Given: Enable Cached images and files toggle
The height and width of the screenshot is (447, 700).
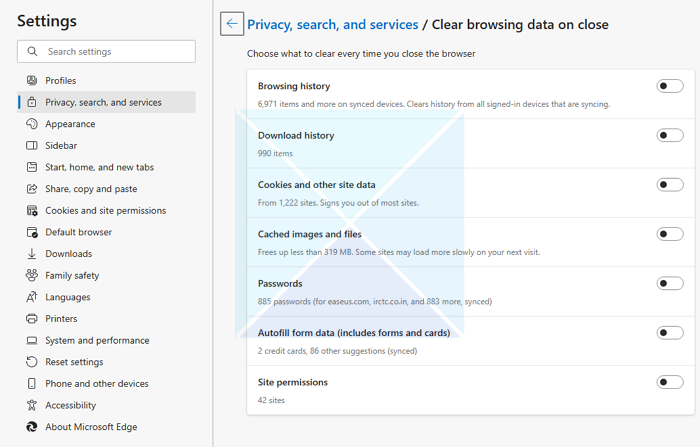Looking at the screenshot, I should (x=670, y=234).
